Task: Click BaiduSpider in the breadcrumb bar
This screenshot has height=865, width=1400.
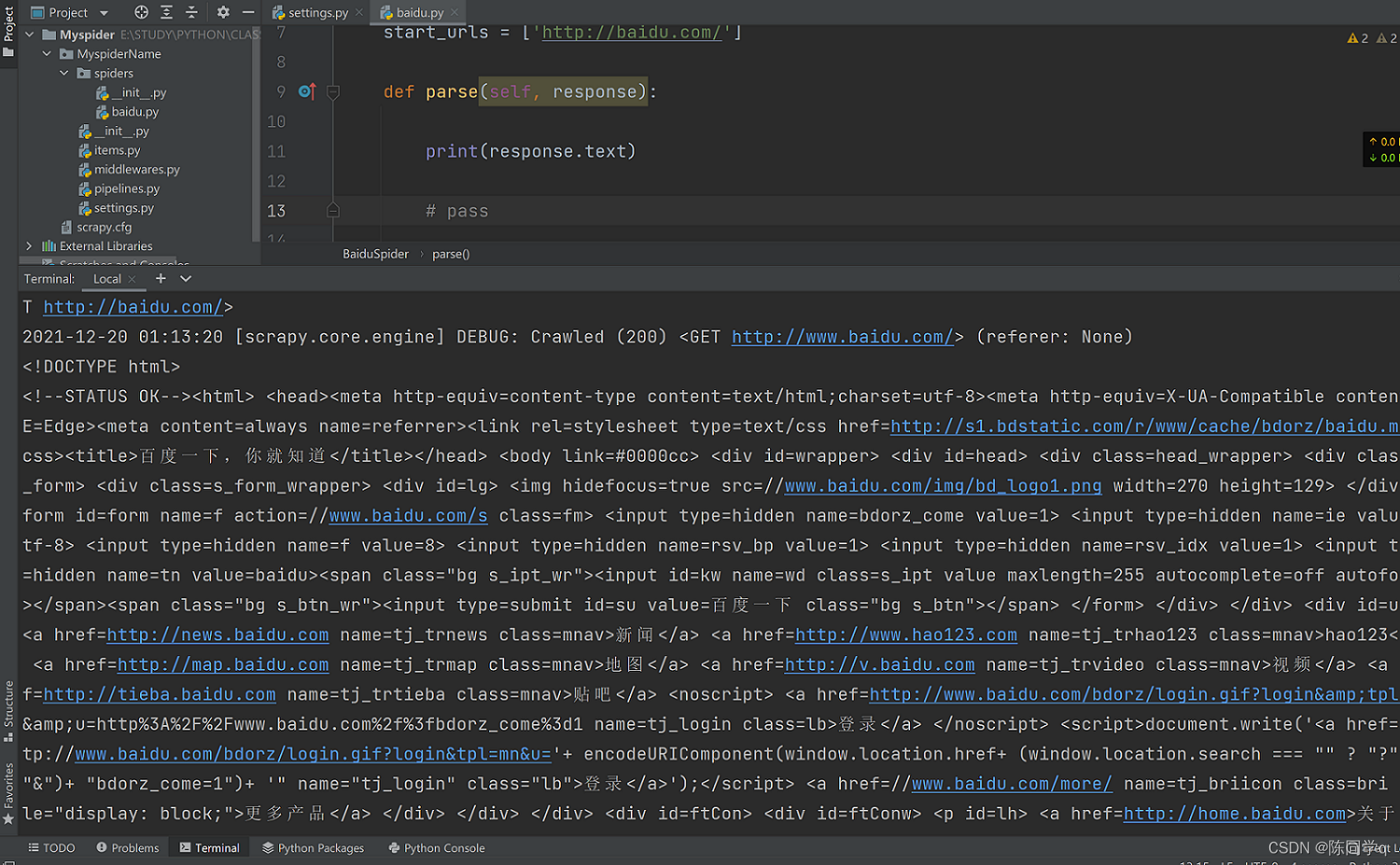Action: pos(376,254)
